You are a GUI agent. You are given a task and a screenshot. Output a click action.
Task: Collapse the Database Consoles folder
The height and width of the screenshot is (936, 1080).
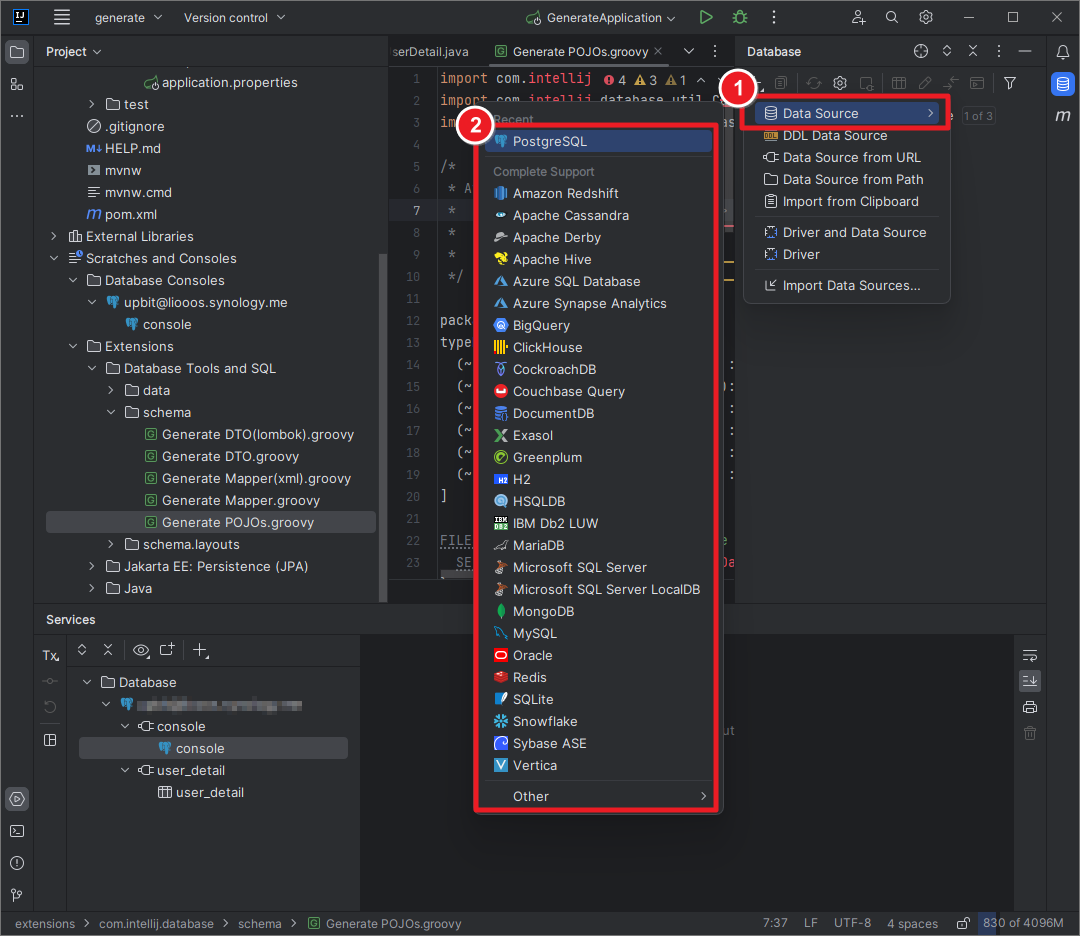coord(73,280)
